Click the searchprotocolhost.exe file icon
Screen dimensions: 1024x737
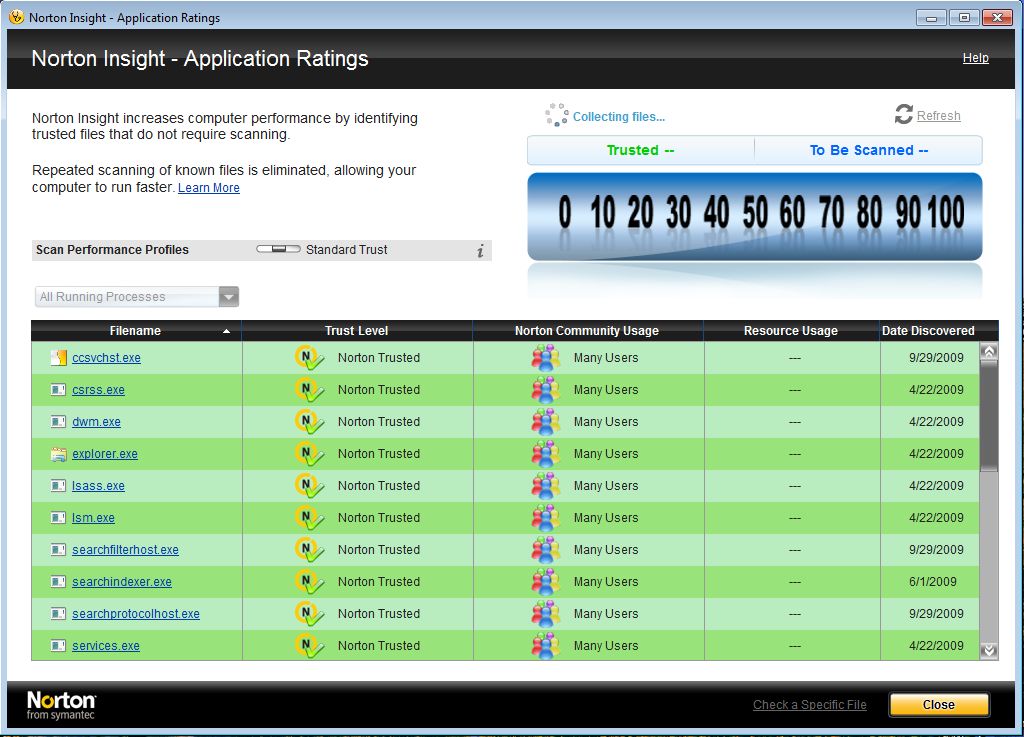coord(59,614)
